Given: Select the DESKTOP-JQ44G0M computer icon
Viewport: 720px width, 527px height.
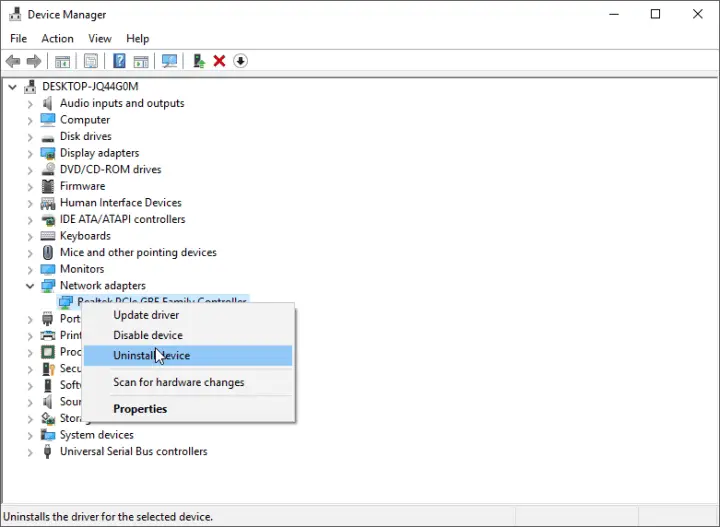Looking at the screenshot, I should 30,86.
